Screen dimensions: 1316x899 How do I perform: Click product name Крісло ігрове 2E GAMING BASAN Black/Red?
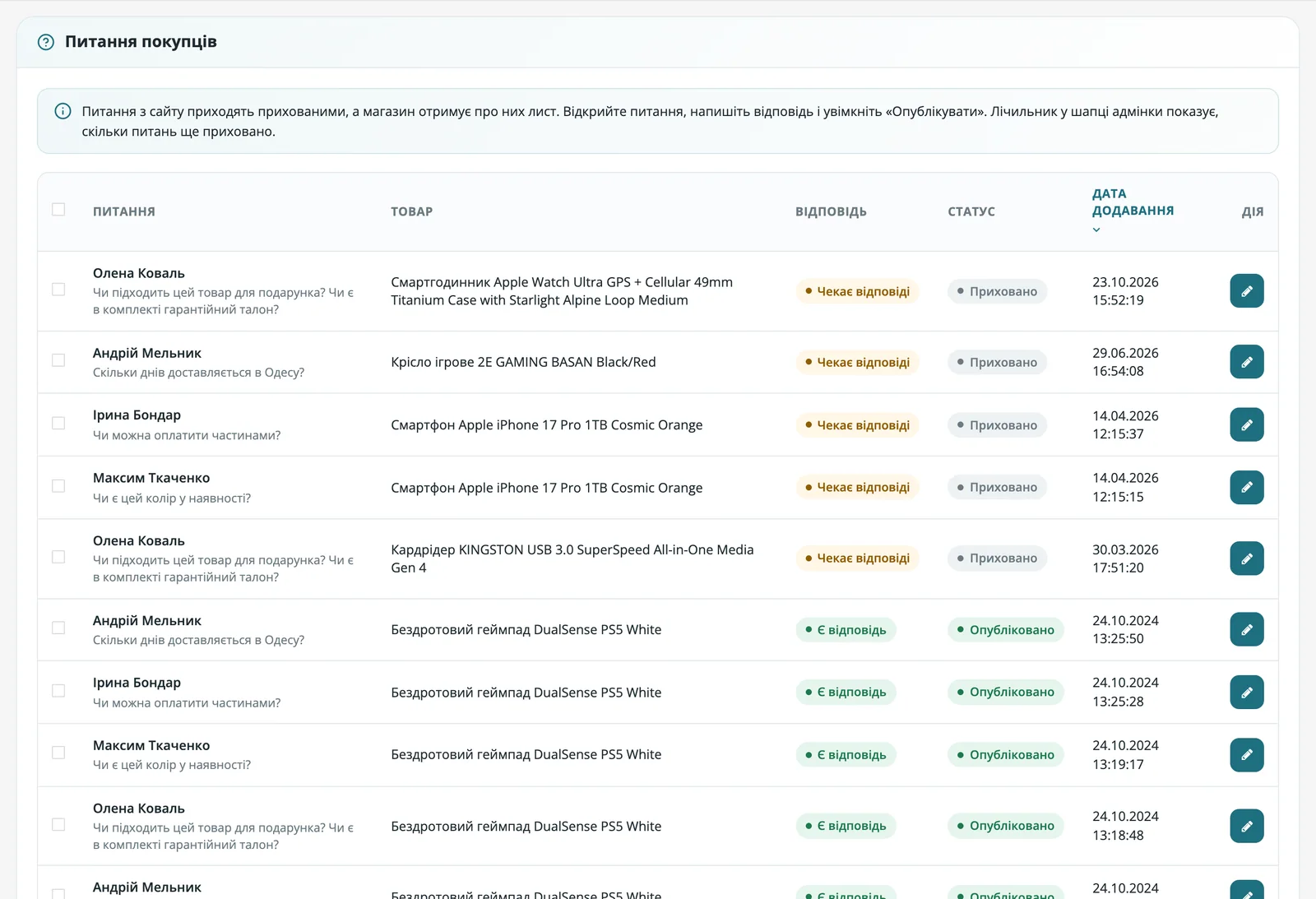coord(523,362)
